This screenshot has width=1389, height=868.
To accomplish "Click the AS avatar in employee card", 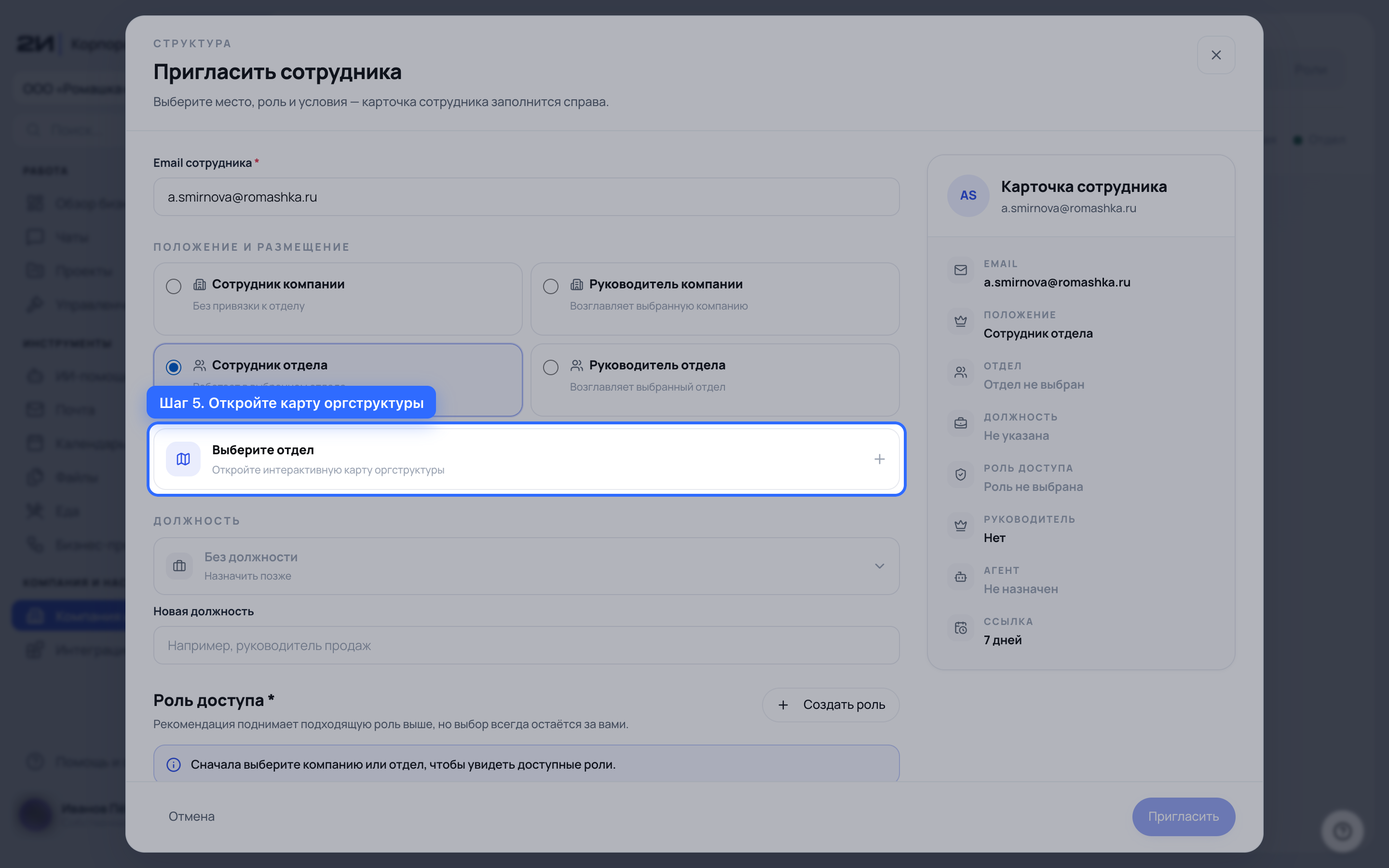I will coord(968,196).
